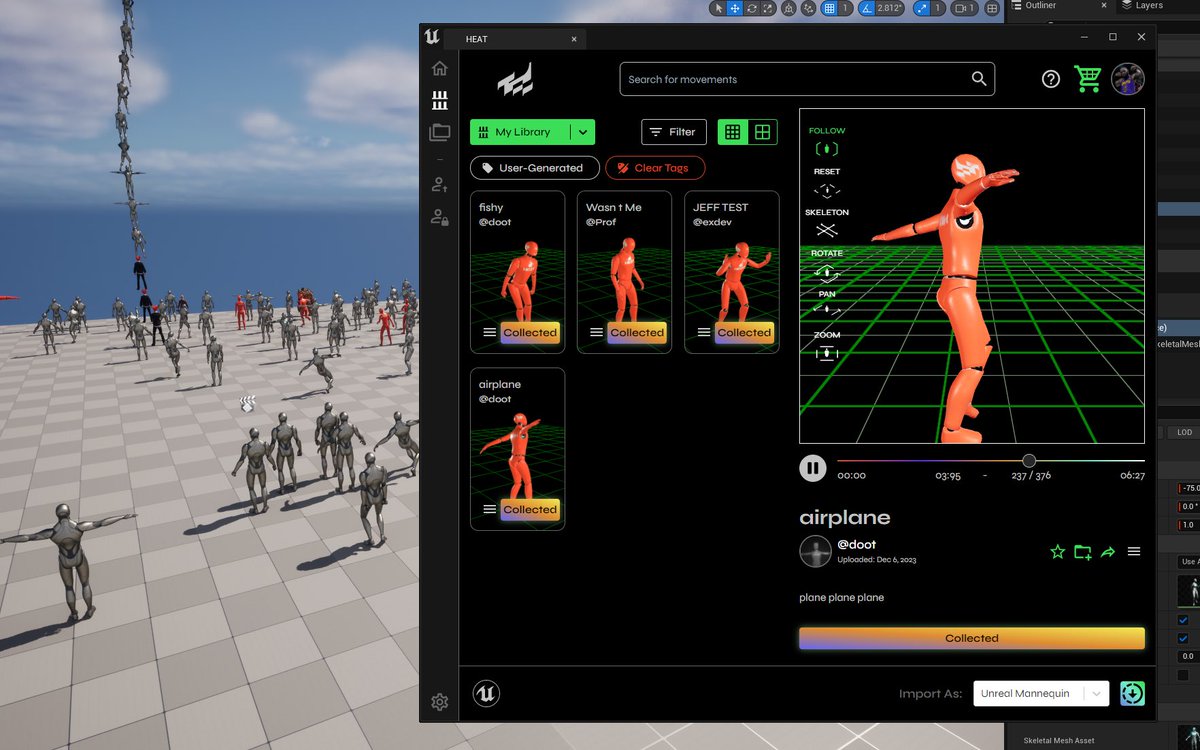Choose the translate tool in viewport toolbar
The width and height of the screenshot is (1200, 750).
pos(735,8)
